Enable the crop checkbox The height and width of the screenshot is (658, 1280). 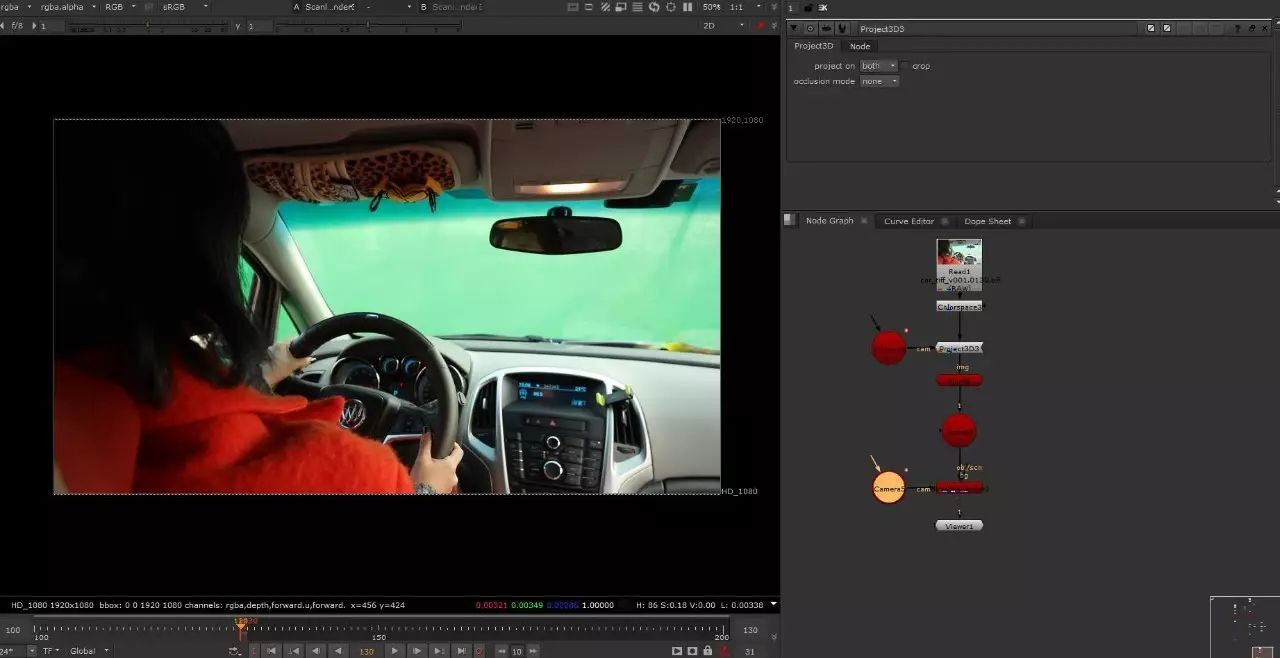coord(905,66)
